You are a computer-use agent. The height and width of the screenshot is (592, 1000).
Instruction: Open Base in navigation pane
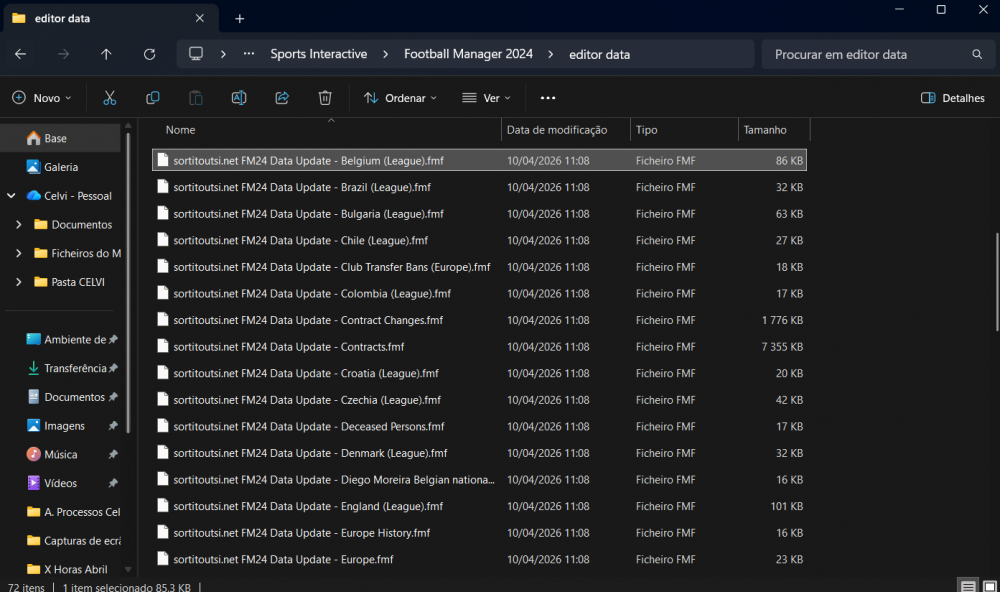61,138
